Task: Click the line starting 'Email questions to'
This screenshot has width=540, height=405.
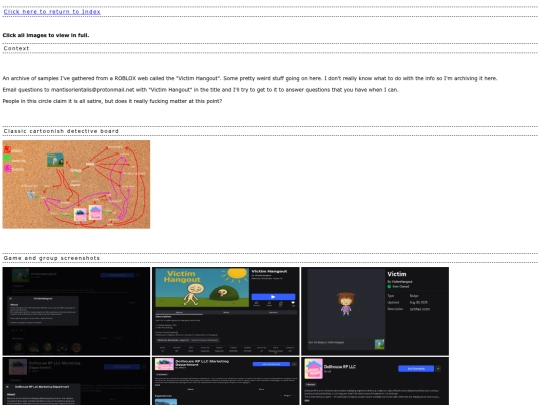Action: (x=200, y=90)
